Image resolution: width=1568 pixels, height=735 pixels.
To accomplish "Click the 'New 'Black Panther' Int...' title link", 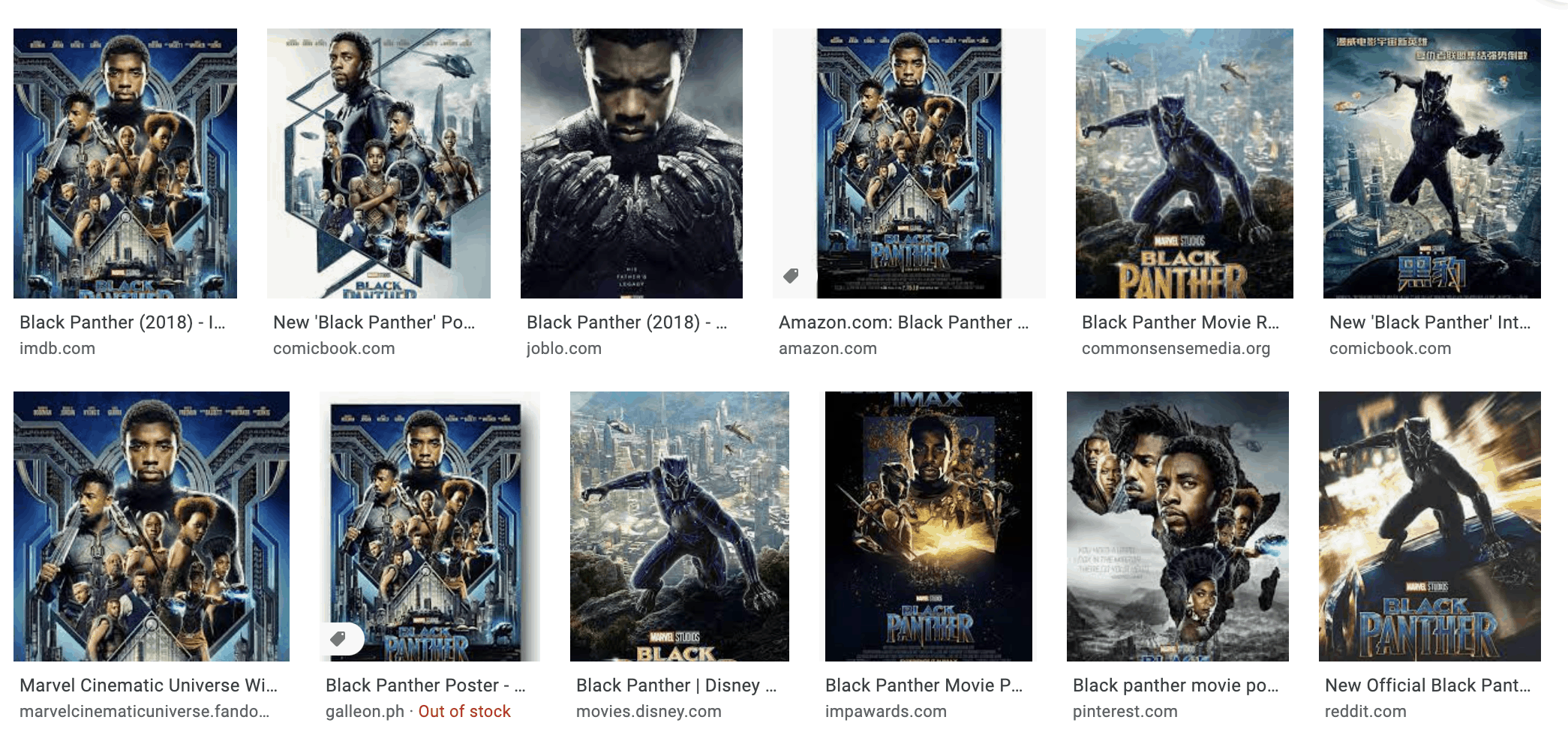I will 1430,322.
